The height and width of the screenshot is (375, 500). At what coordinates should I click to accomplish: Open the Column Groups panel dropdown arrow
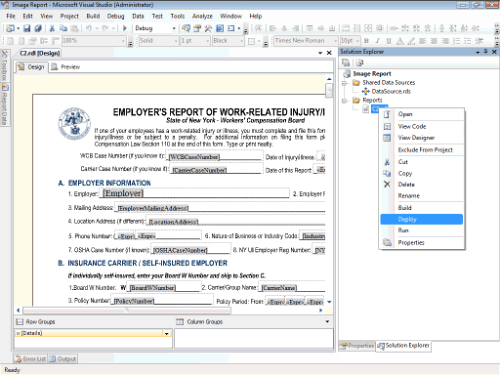pyautogui.click(x=327, y=322)
